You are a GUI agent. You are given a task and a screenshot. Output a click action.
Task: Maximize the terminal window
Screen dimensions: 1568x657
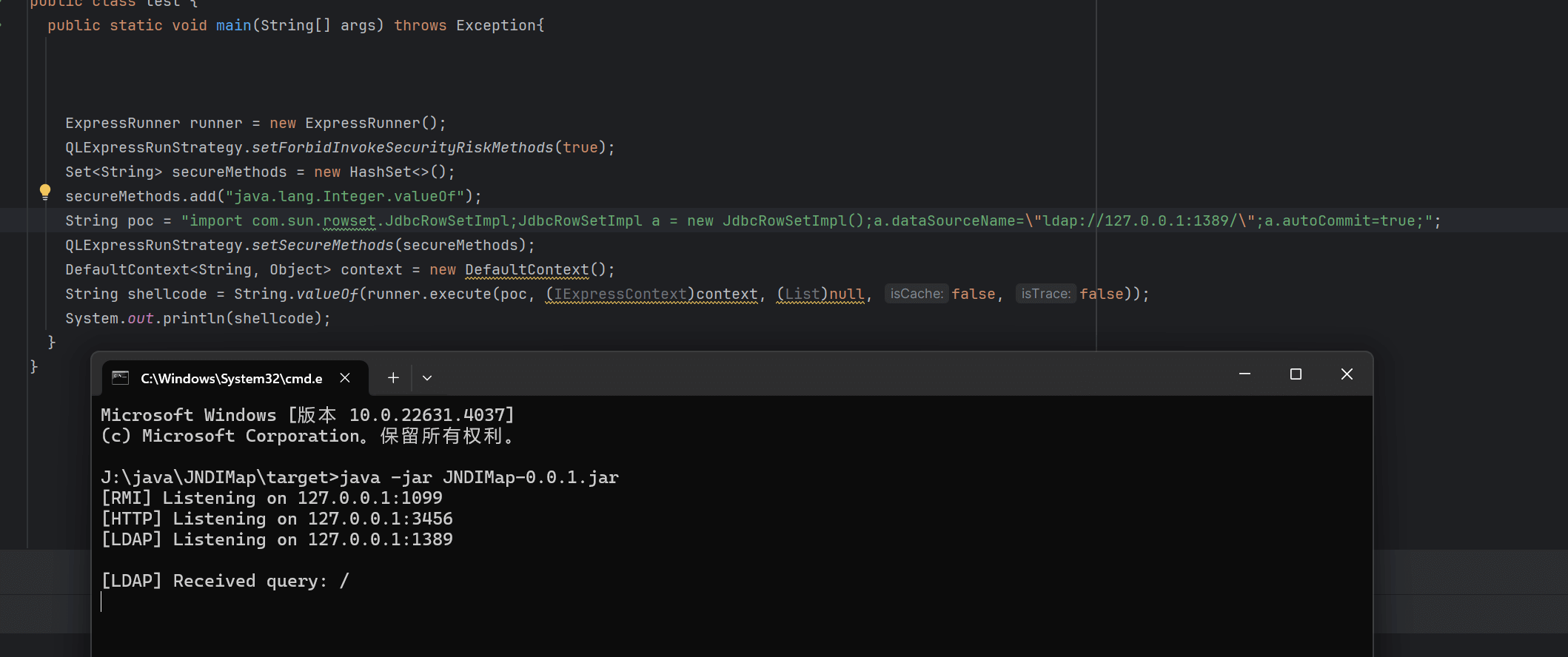tap(1296, 374)
